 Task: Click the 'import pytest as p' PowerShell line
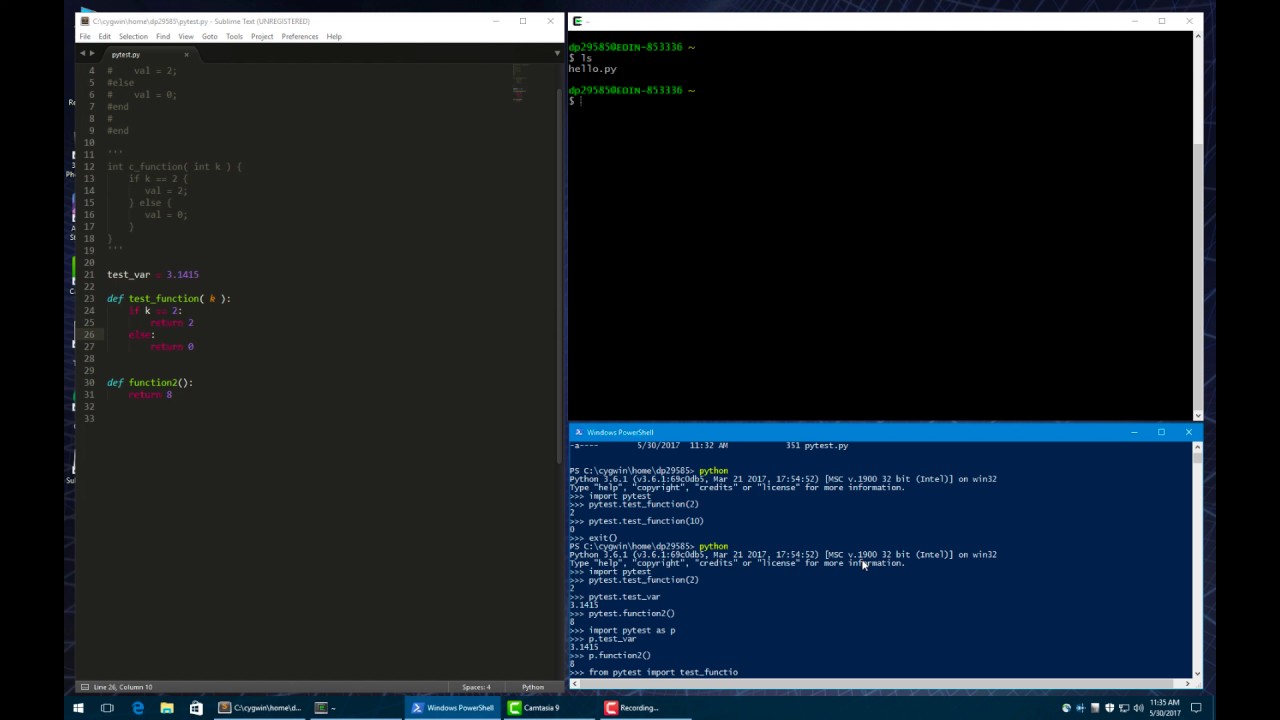623,630
